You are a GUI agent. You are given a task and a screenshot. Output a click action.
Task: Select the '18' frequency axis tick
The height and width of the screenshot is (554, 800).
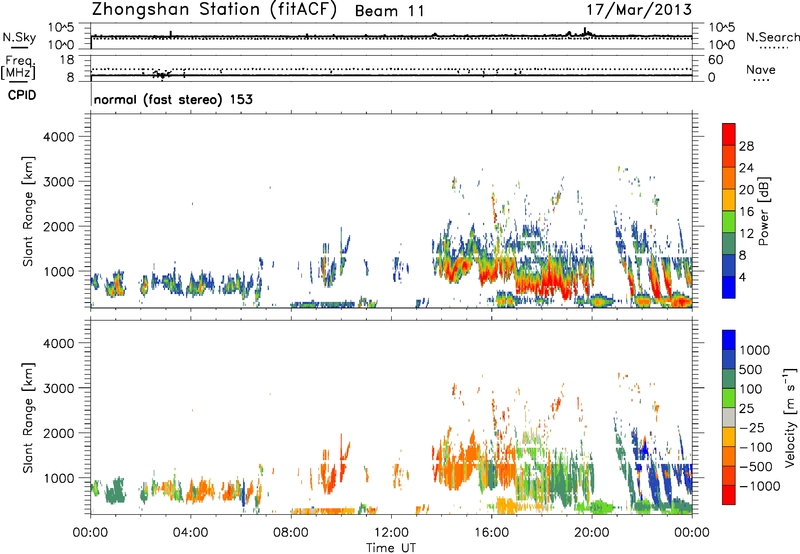pyautogui.click(x=67, y=60)
